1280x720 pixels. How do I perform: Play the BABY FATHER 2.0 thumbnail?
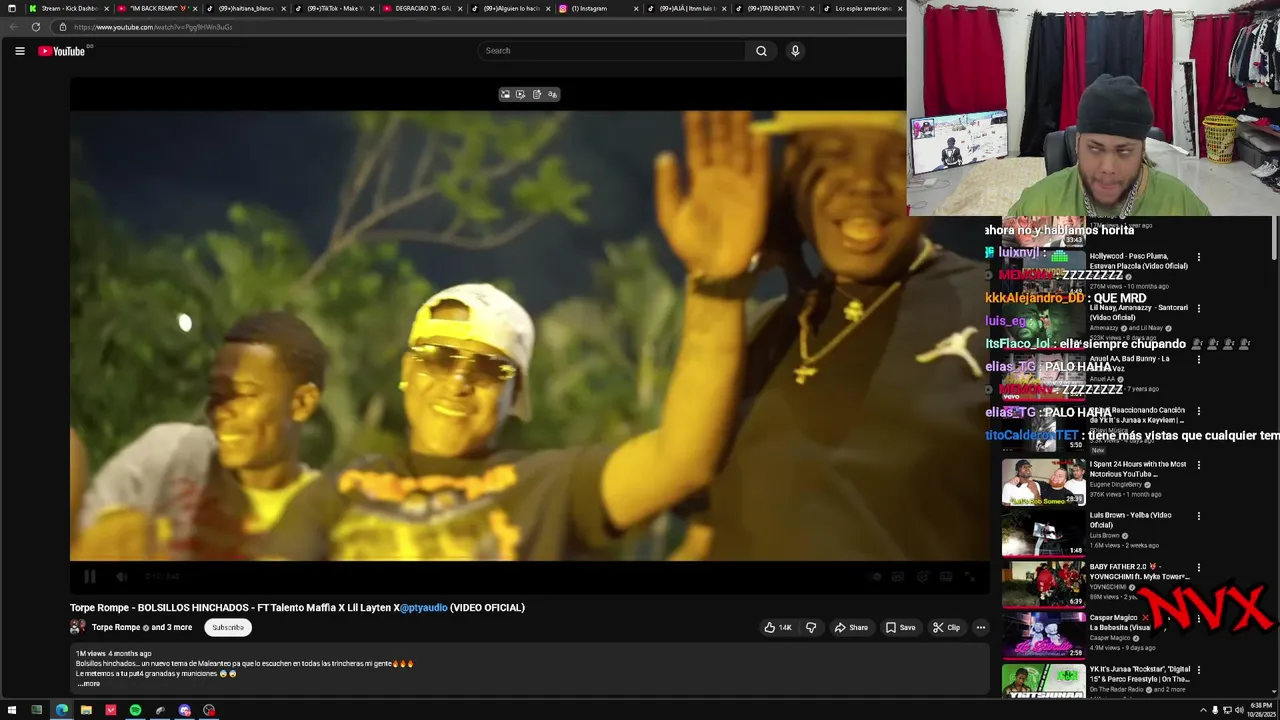coord(1043,584)
